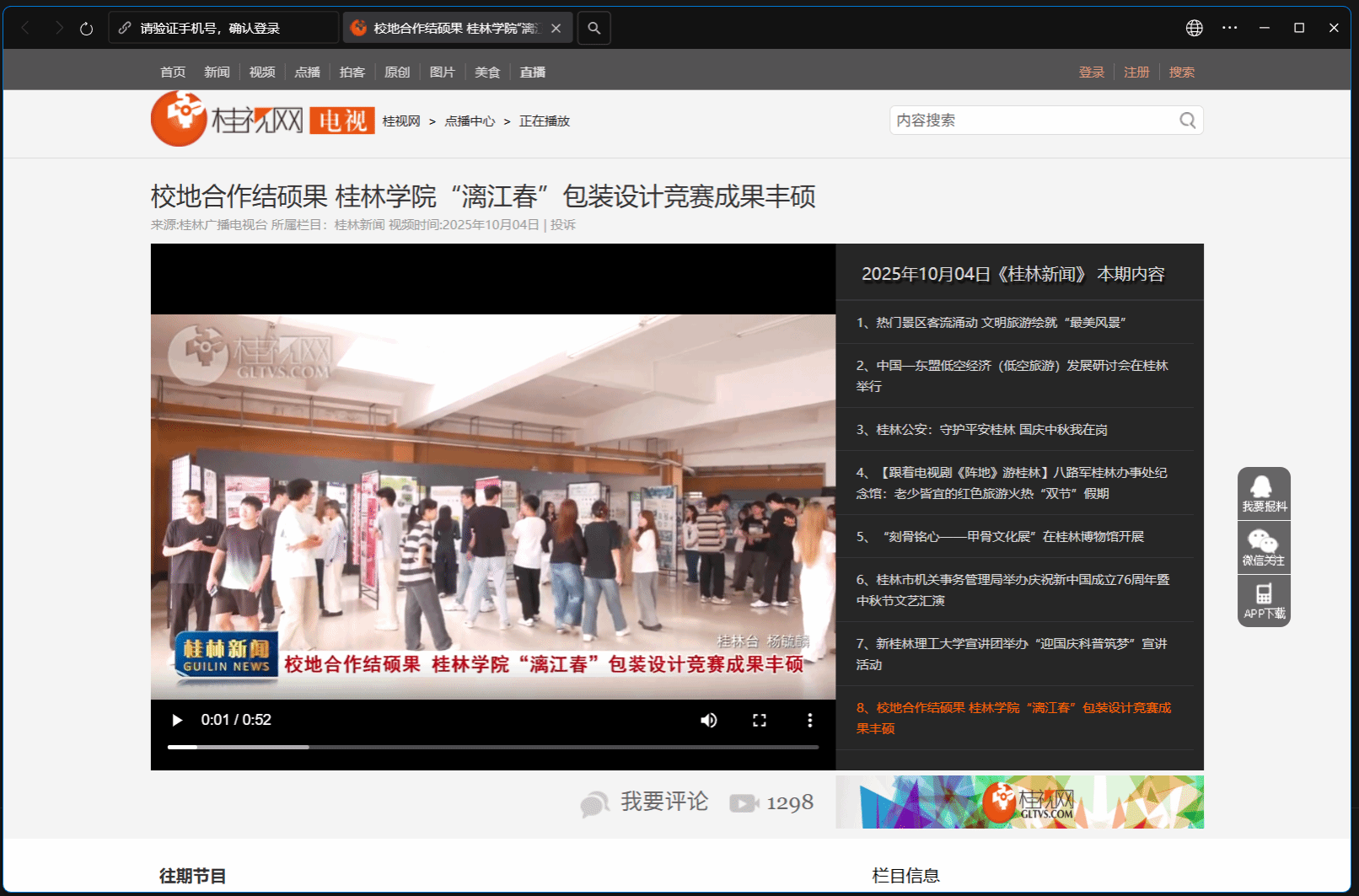
Task: Open the 直播 navigation menu item
Action: (532, 72)
